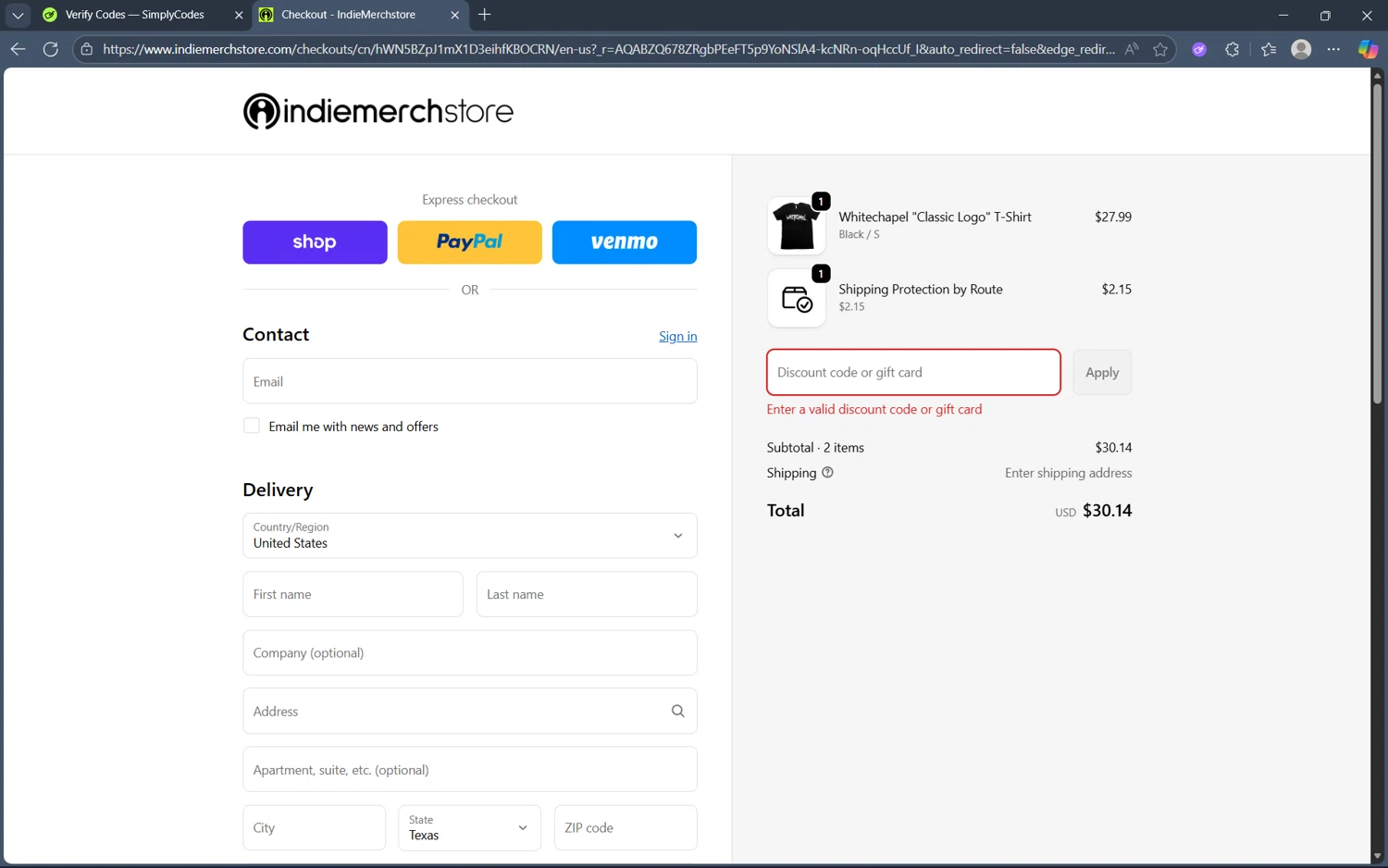Click the Whitechapel "Classic Logo" T-Shirt text
Image resolution: width=1388 pixels, height=868 pixels.
pyautogui.click(x=935, y=217)
